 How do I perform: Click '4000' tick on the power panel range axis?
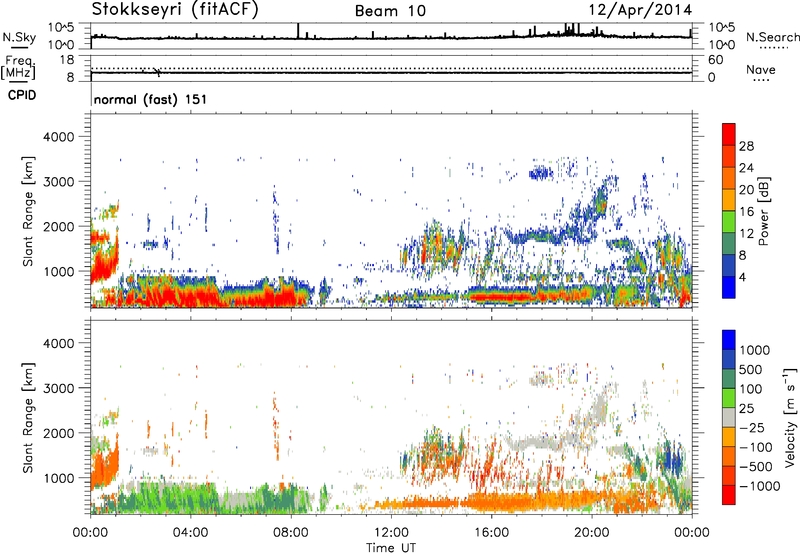click(x=59, y=137)
